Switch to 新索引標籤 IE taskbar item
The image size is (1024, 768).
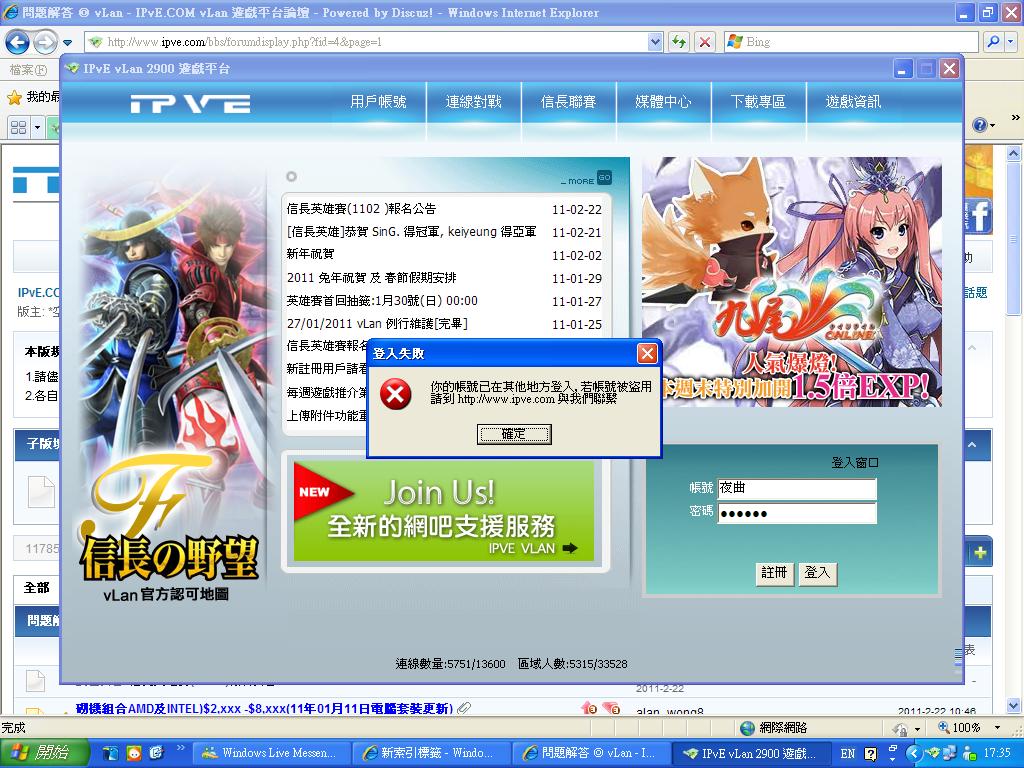pos(431,753)
